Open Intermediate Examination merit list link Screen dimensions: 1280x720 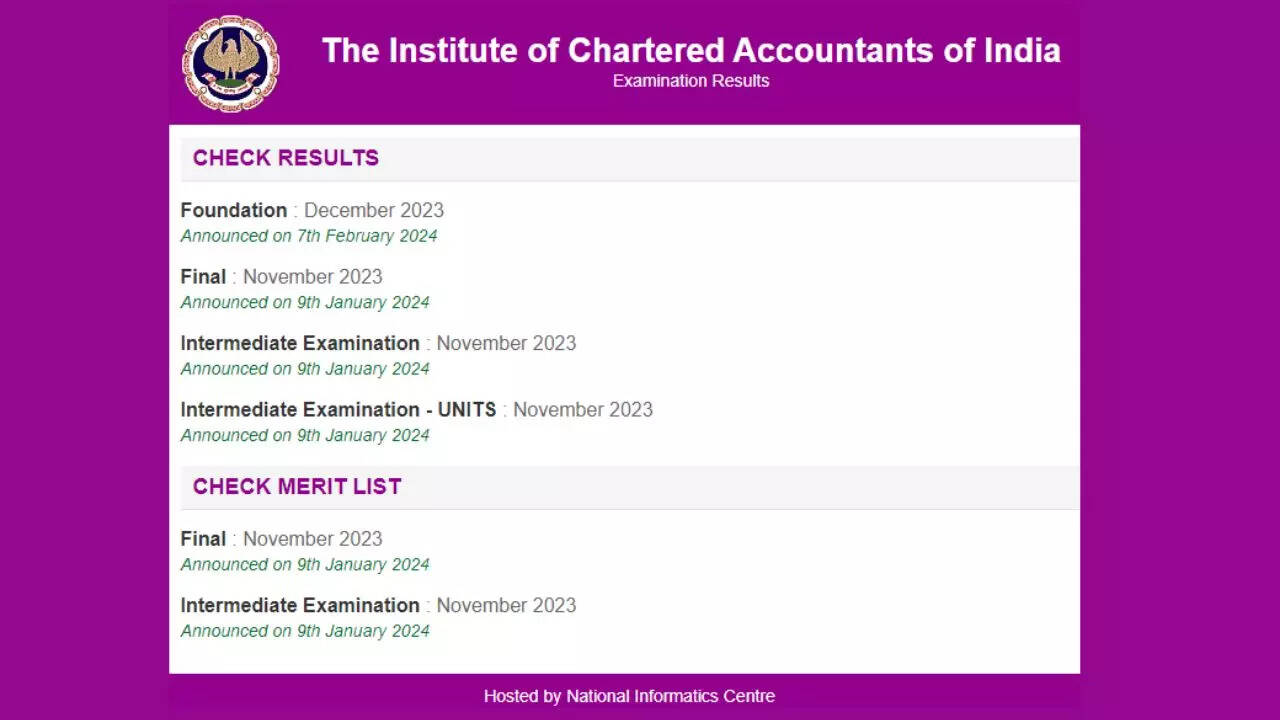point(300,605)
